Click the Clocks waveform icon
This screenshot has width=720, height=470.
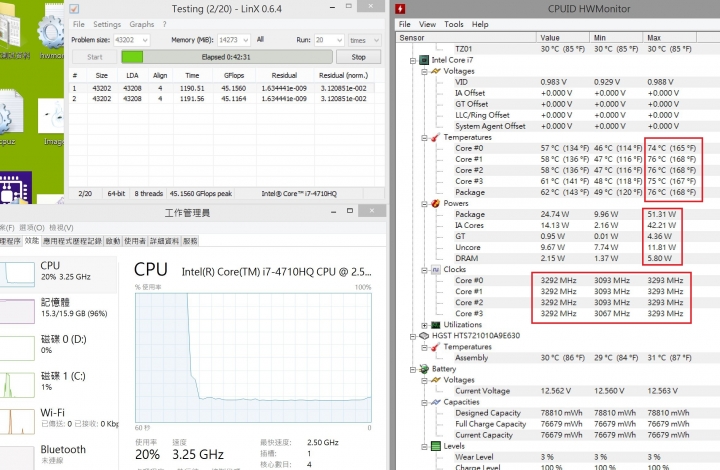[435, 269]
